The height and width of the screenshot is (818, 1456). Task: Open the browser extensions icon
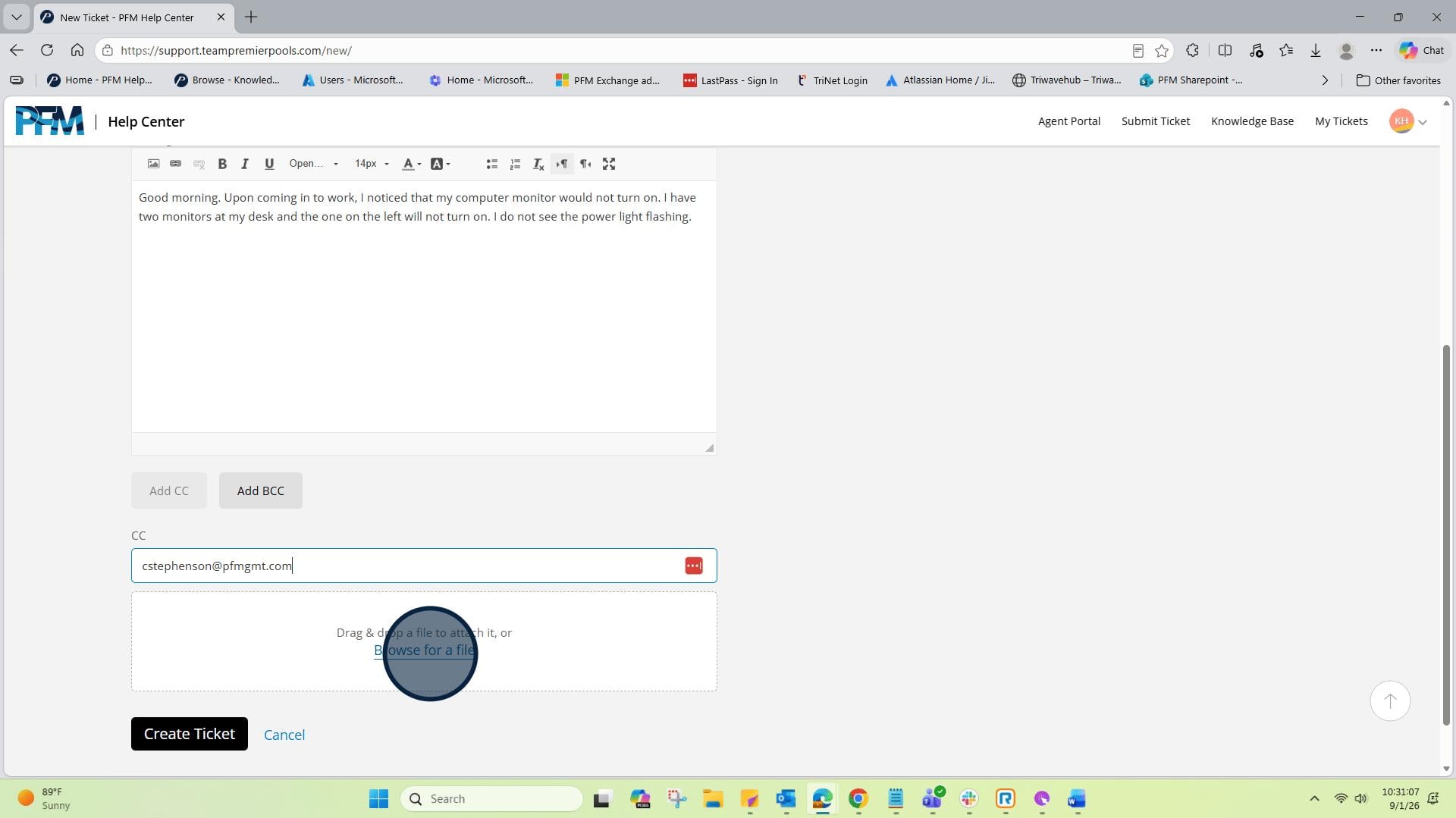[1192, 50]
